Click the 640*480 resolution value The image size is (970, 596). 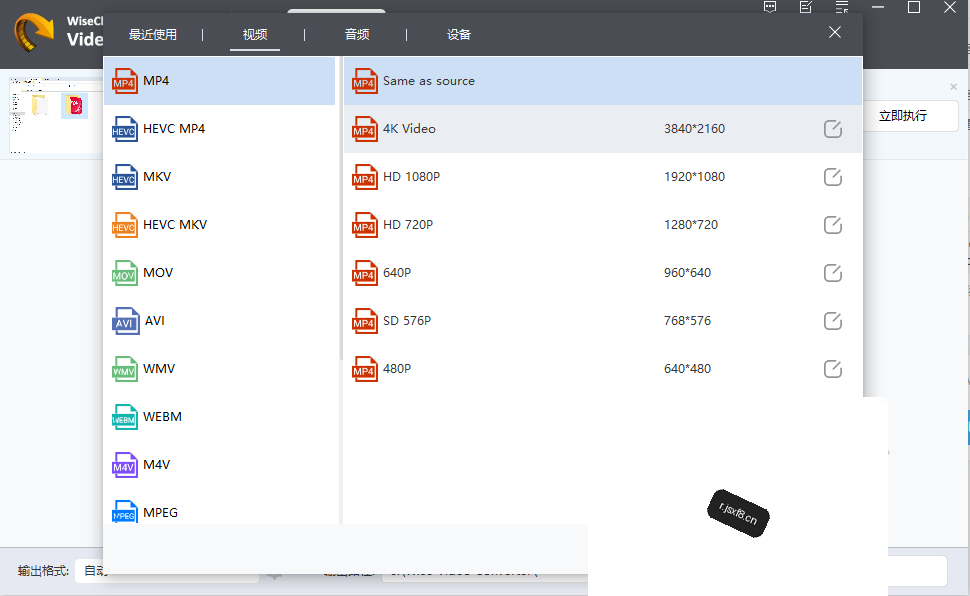[687, 369]
